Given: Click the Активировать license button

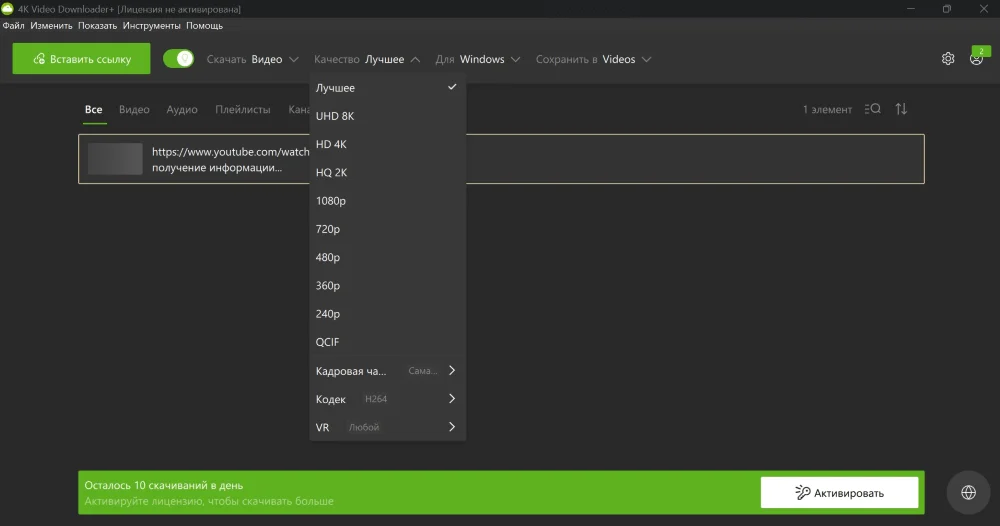Looking at the screenshot, I should 839,492.
